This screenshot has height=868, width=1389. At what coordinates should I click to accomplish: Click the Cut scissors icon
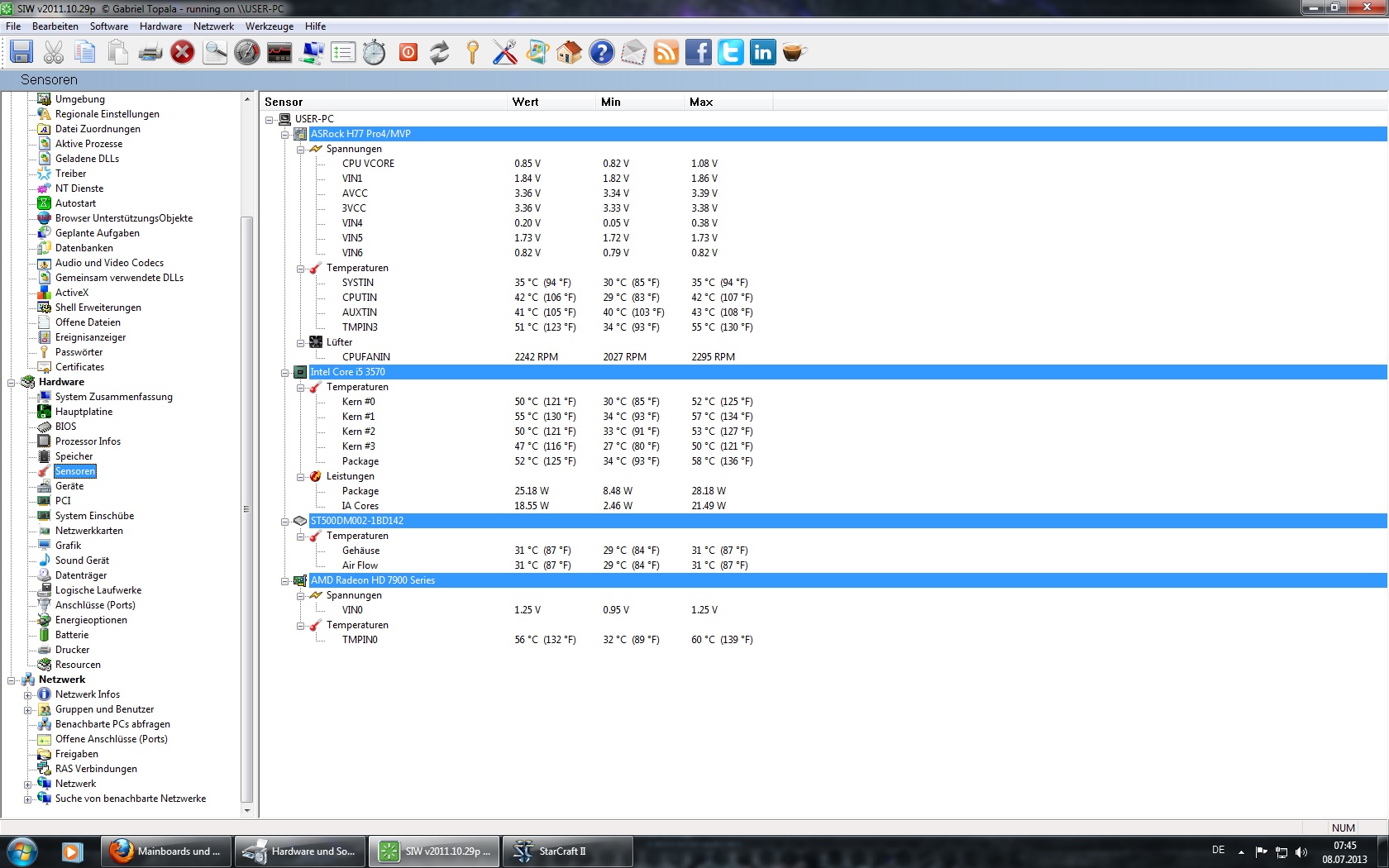point(54,52)
